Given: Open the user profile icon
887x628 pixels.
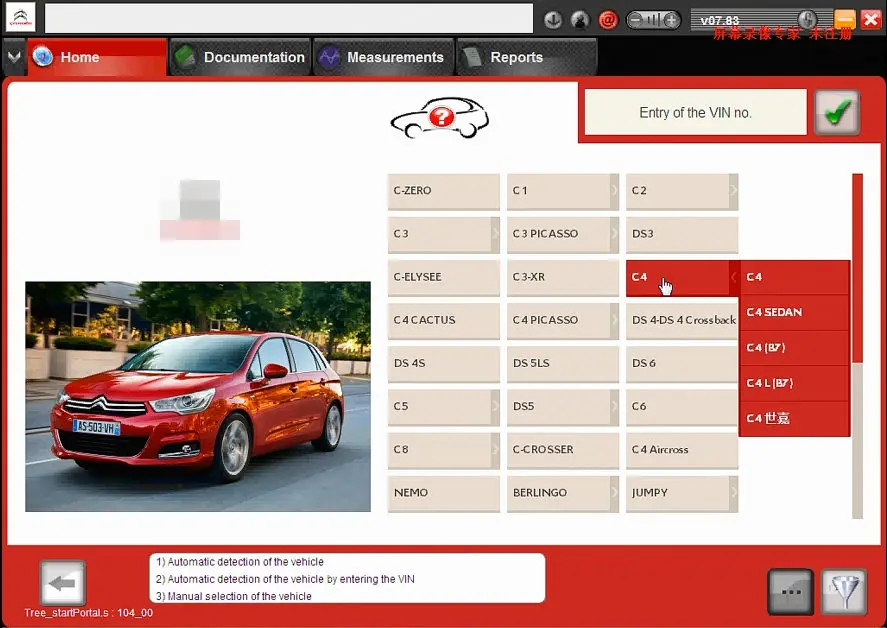Looking at the screenshot, I should click(580, 20).
